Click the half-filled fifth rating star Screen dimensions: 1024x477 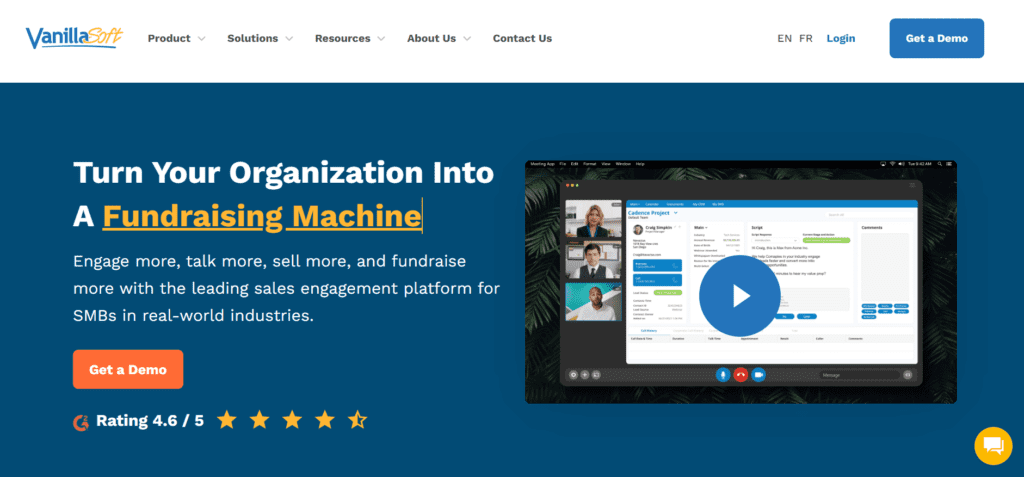[x=357, y=420]
